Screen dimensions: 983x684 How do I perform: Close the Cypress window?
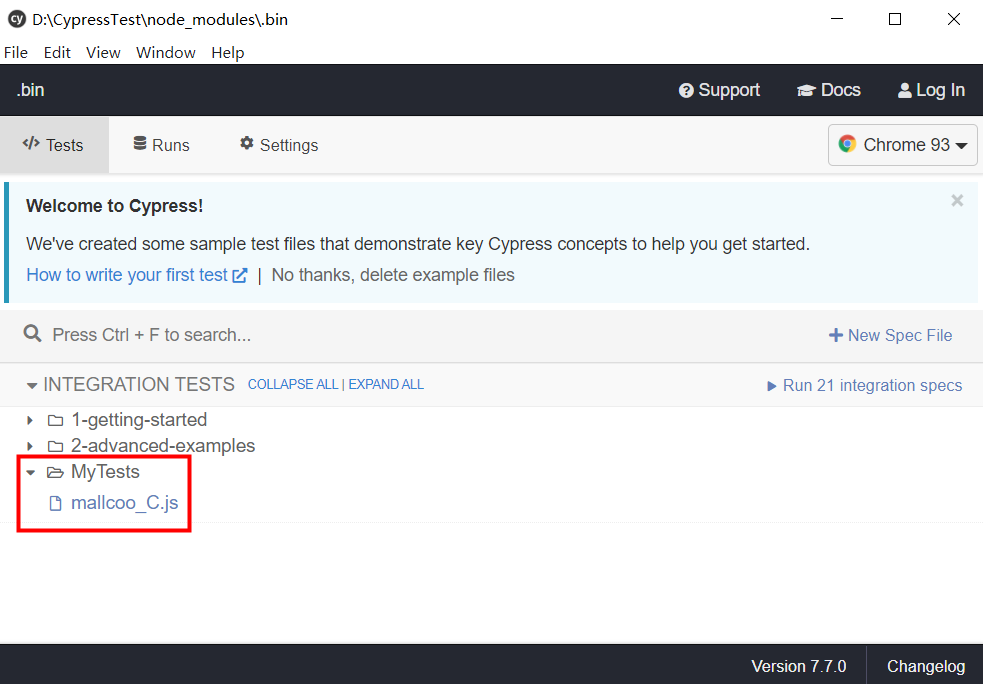(954, 19)
